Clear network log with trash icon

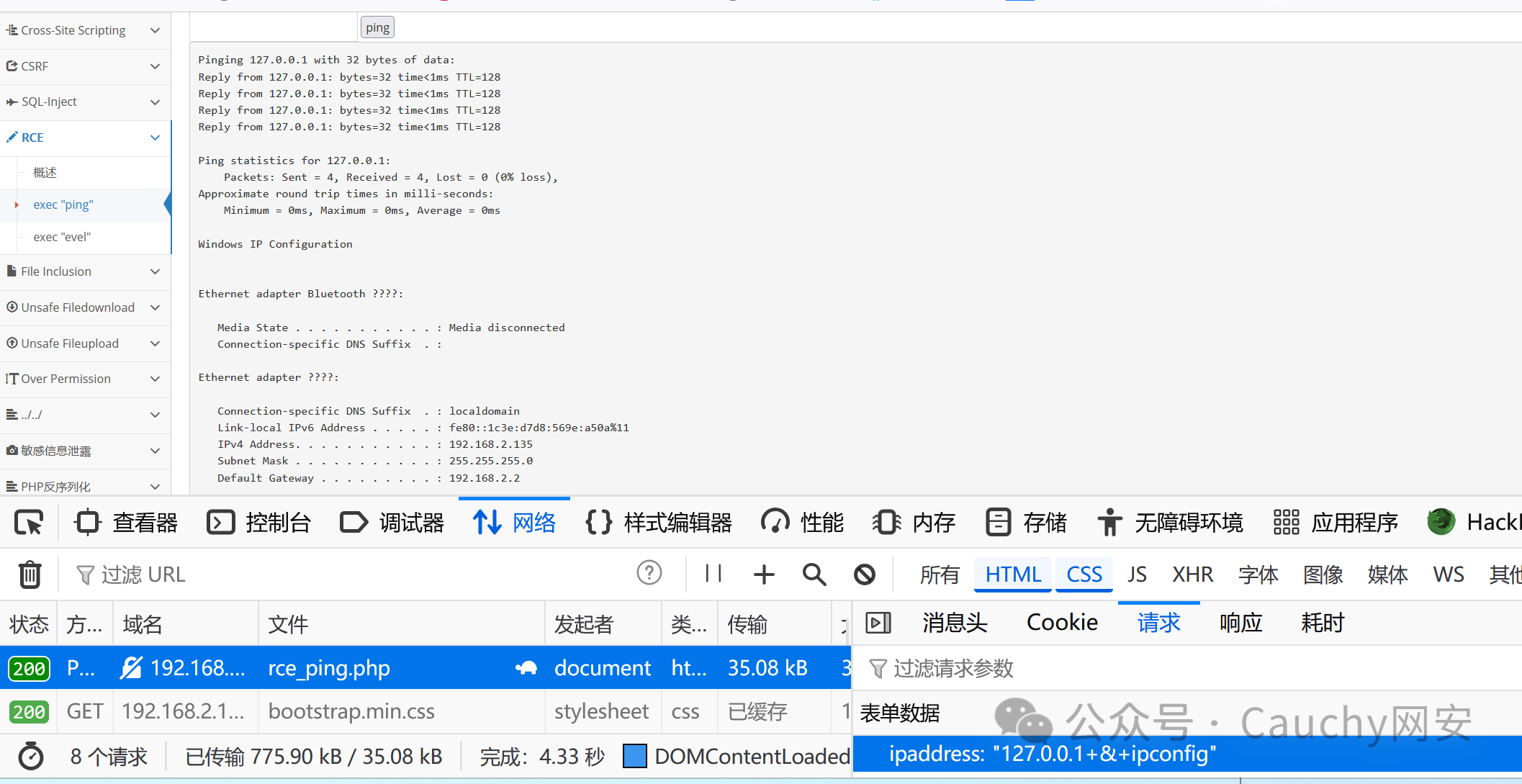click(30, 575)
